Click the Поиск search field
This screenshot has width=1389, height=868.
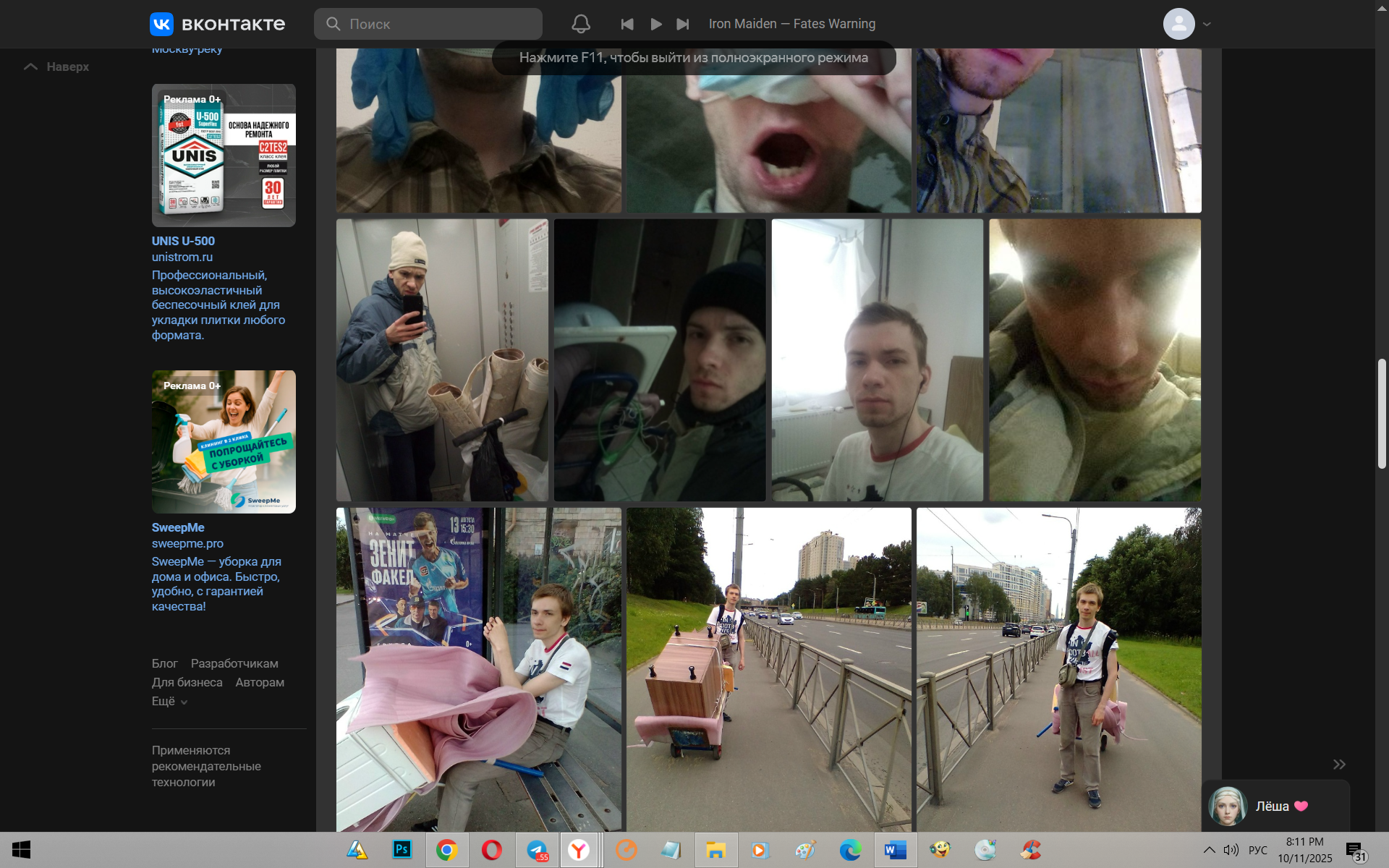coord(428,24)
